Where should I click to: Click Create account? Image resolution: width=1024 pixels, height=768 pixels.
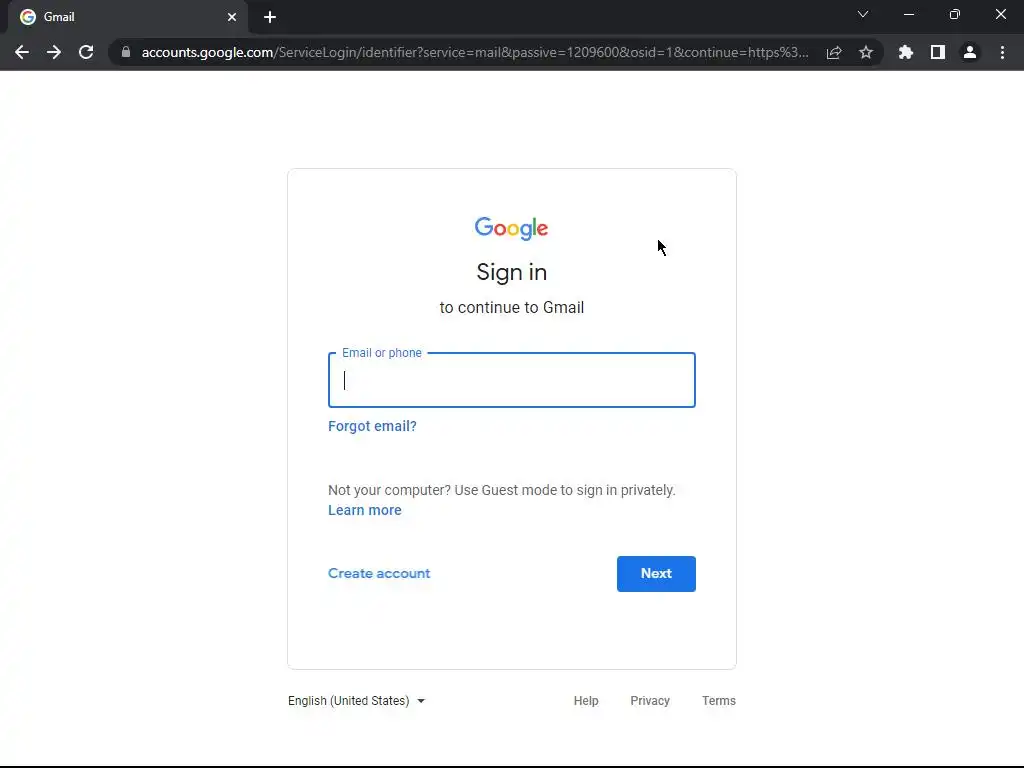(x=379, y=573)
